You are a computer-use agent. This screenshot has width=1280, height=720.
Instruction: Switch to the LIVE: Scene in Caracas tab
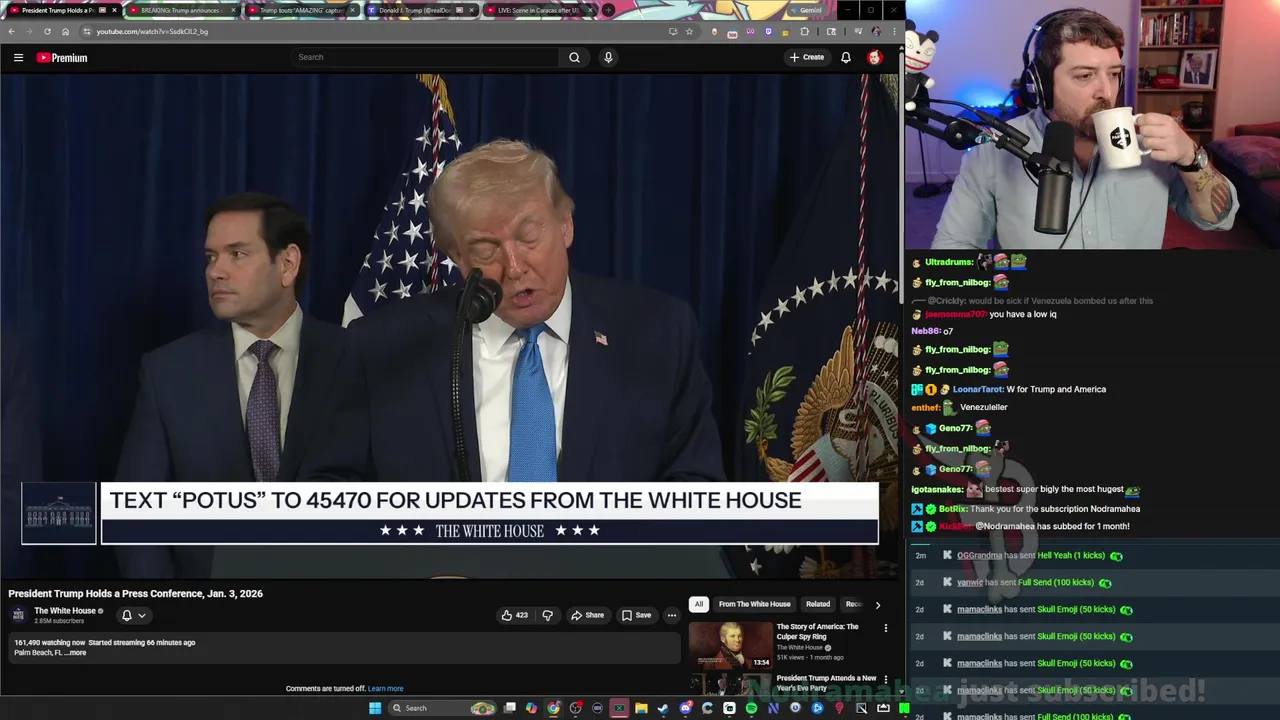point(538,10)
